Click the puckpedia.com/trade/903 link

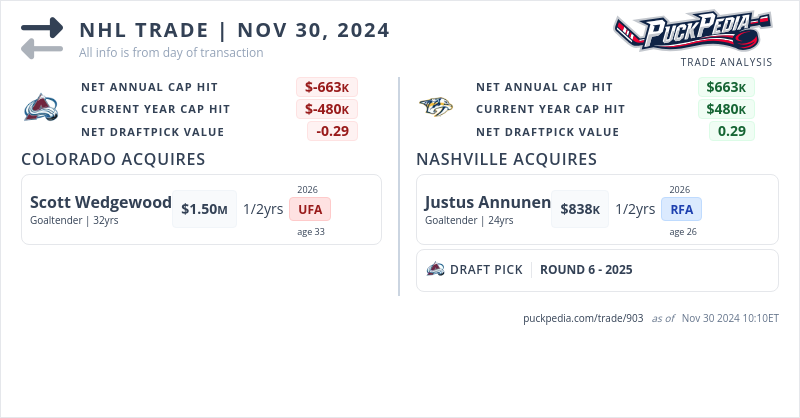pyautogui.click(x=583, y=318)
